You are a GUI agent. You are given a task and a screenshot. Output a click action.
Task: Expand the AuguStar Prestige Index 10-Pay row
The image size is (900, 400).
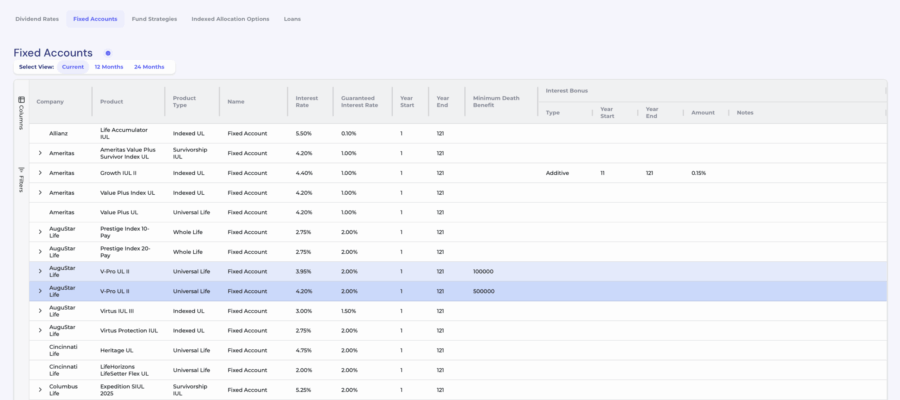(x=40, y=232)
